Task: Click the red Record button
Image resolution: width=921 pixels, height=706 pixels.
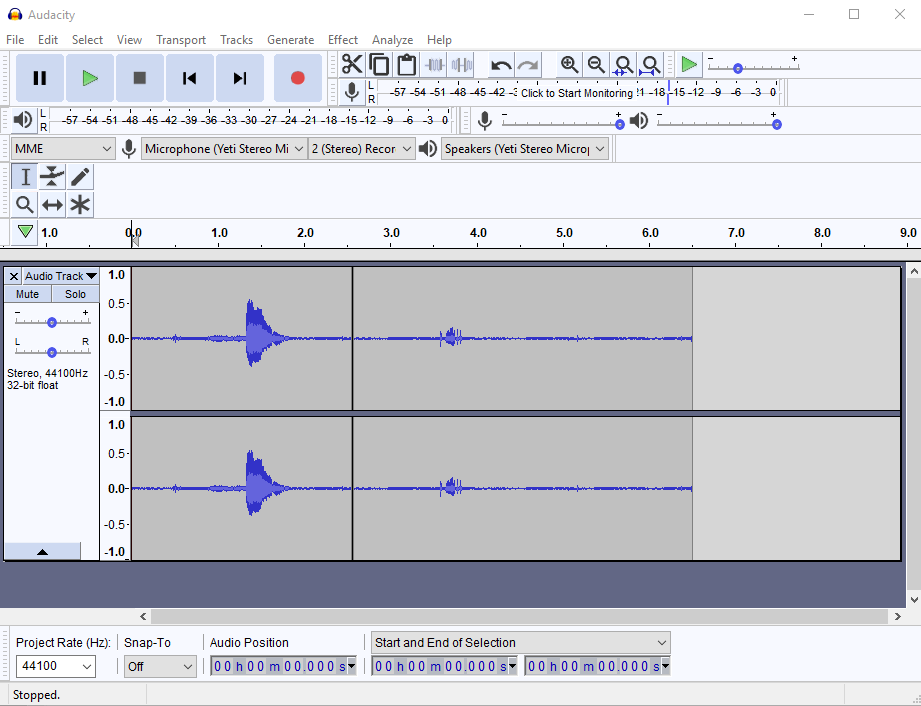Action: point(298,78)
